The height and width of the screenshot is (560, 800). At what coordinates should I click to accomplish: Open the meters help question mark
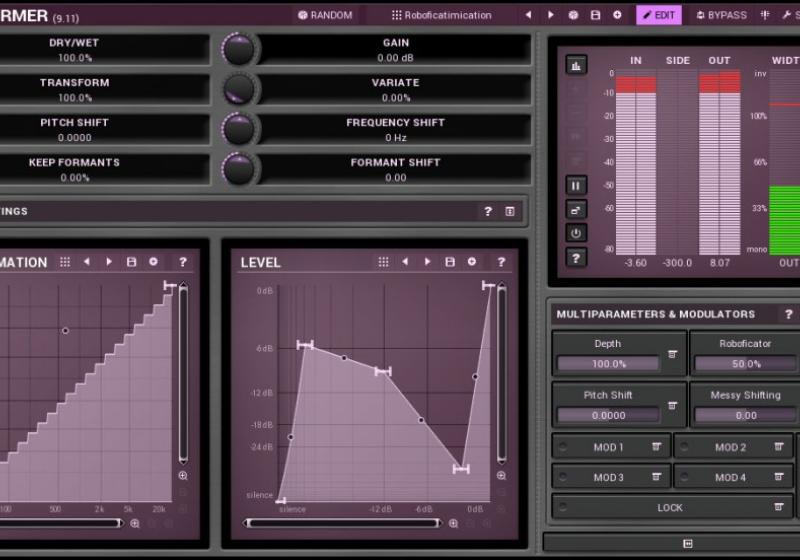click(576, 258)
